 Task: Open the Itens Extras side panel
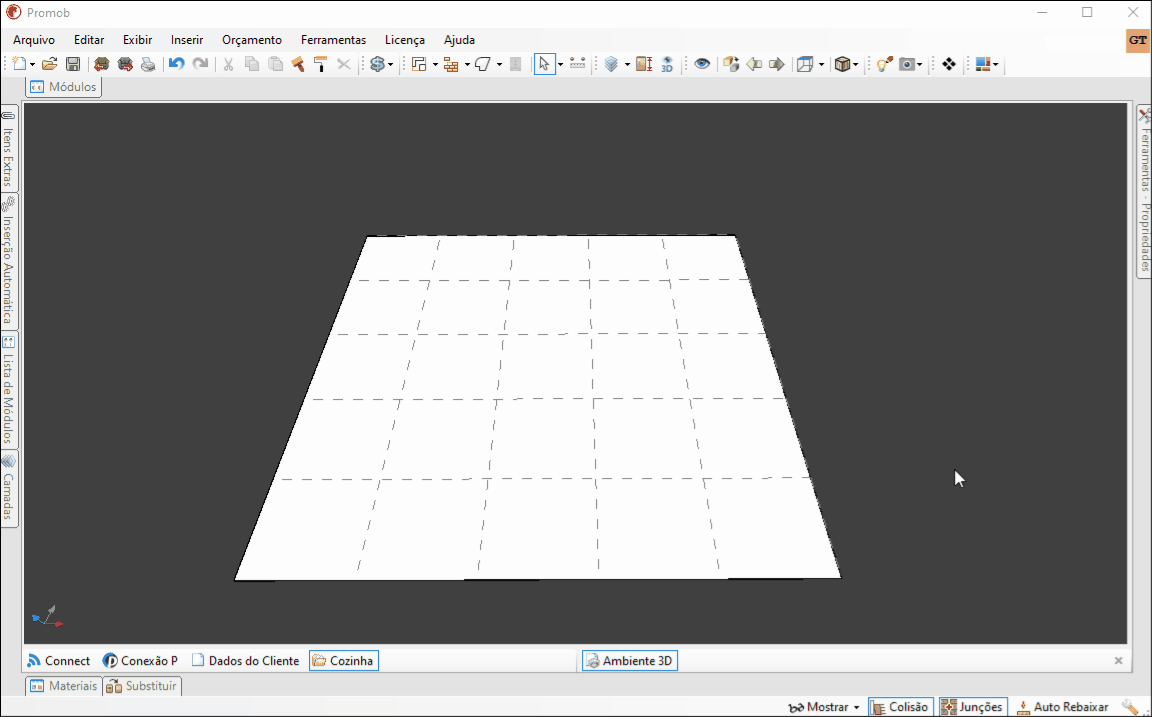click(x=9, y=148)
